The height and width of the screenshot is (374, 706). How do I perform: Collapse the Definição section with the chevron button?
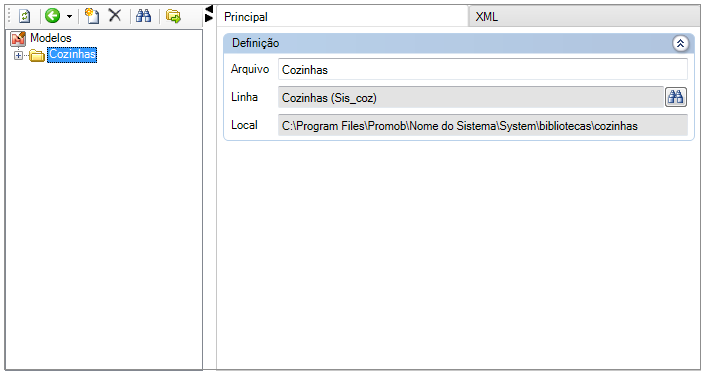(x=680, y=43)
